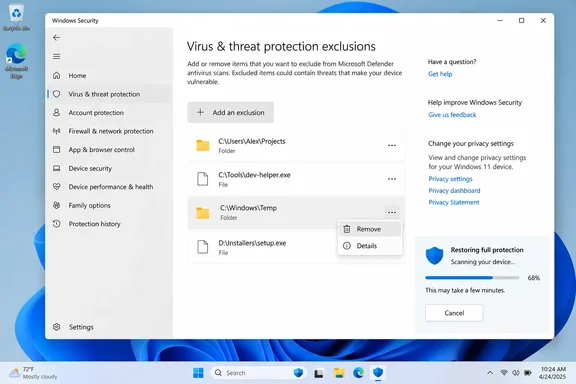The image size is (576, 384).
Task: Open Family options section
Action: [x=109, y=205]
